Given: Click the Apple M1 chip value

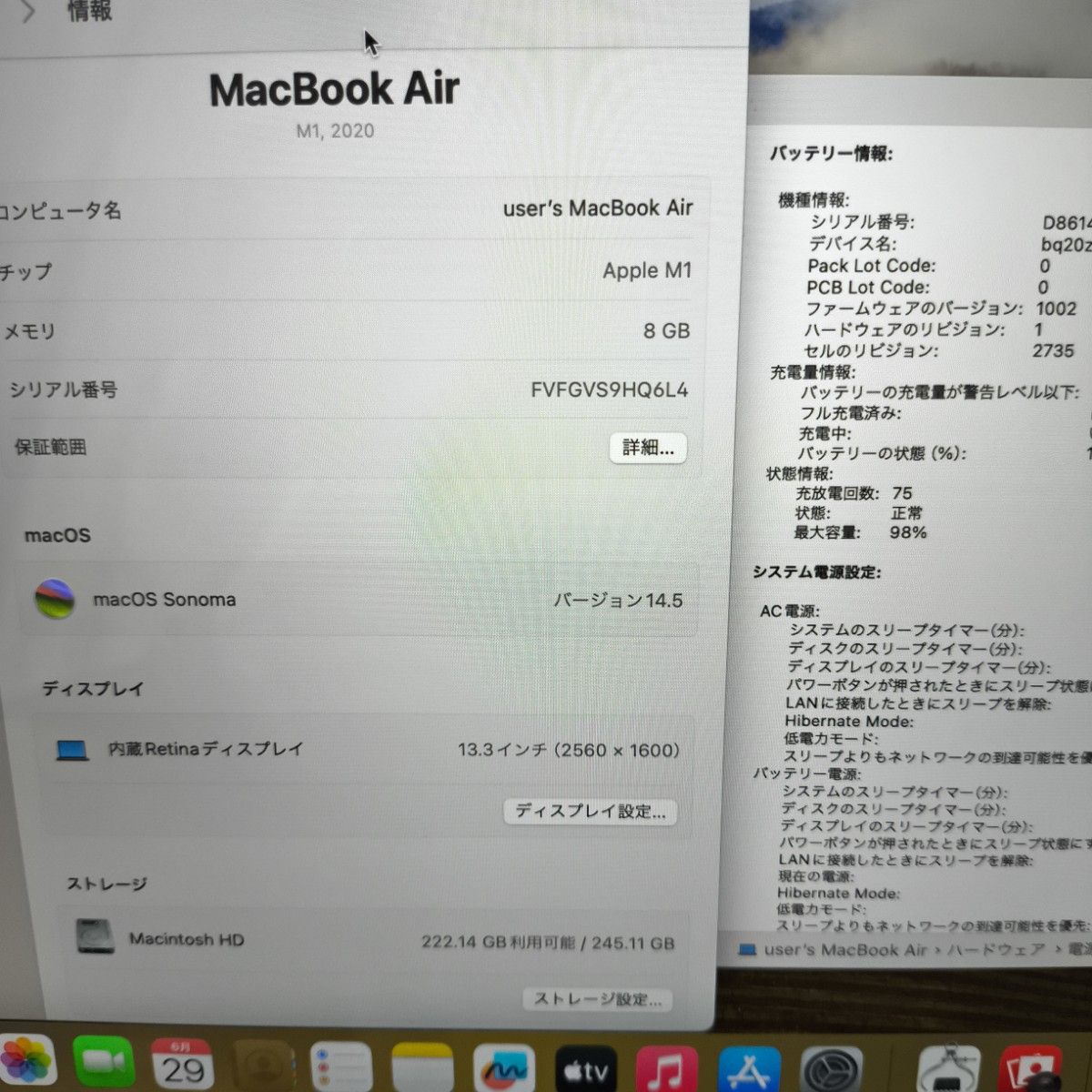Looking at the screenshot, I should [647, 270].
